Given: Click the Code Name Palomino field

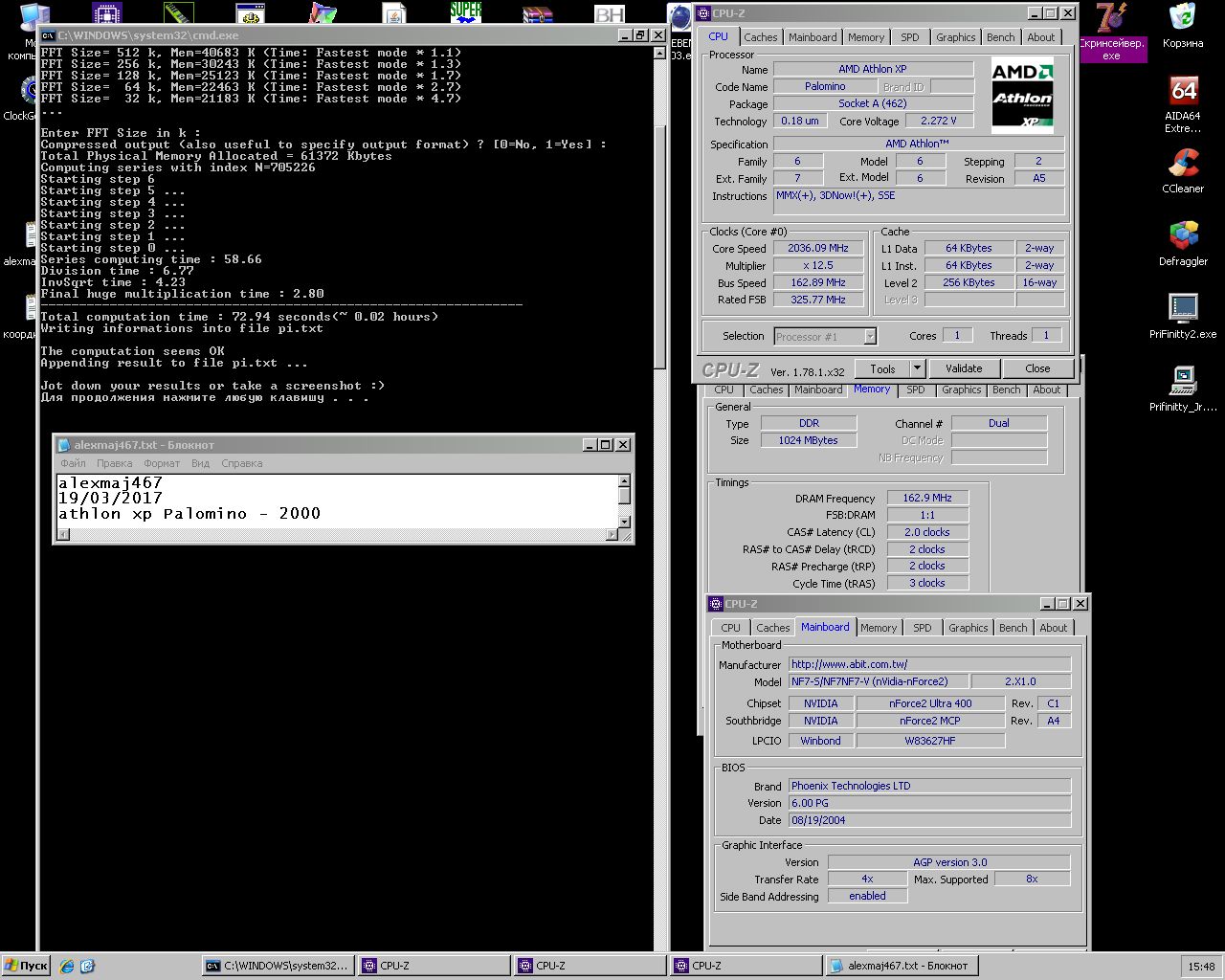Looking at the screenshot, I should (x=825, y=86).
